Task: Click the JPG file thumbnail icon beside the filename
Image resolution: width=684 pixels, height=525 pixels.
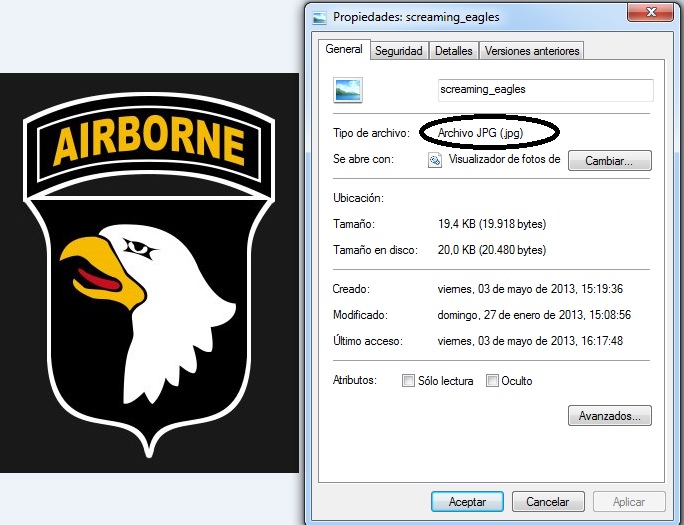Action: (348, 91)
